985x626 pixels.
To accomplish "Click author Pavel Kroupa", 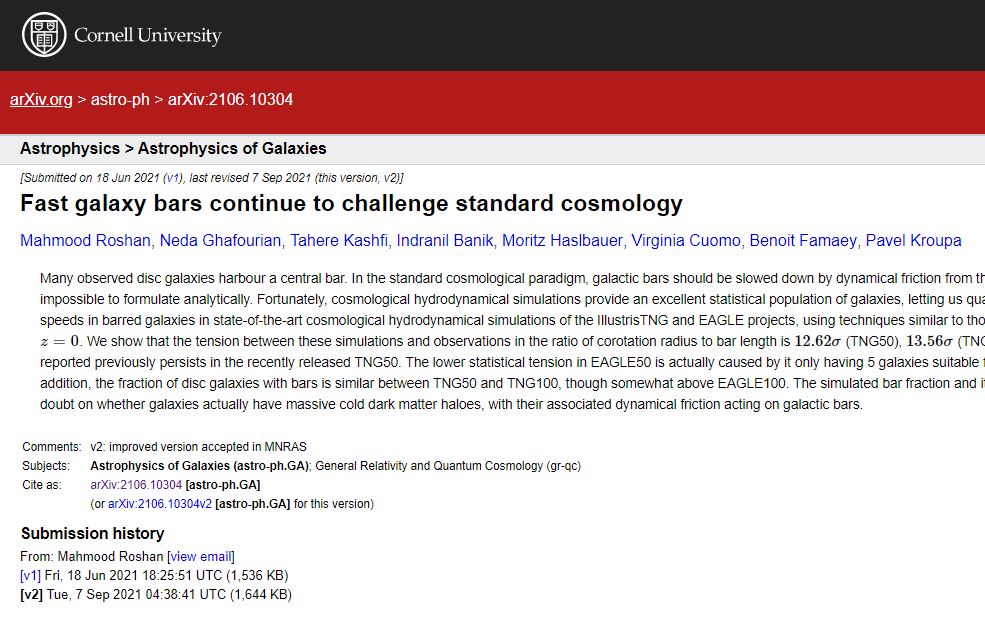I will tap(913, 241).
